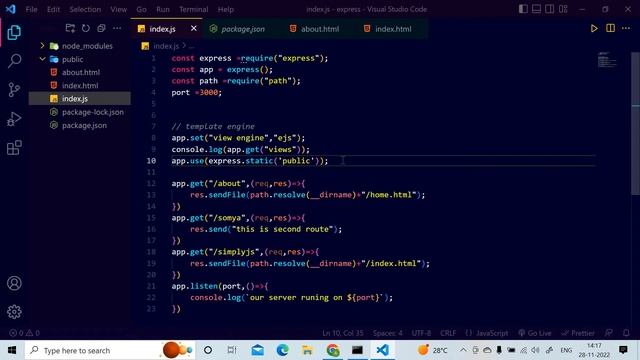Open the Search view in activity bar

pos(14,61)
